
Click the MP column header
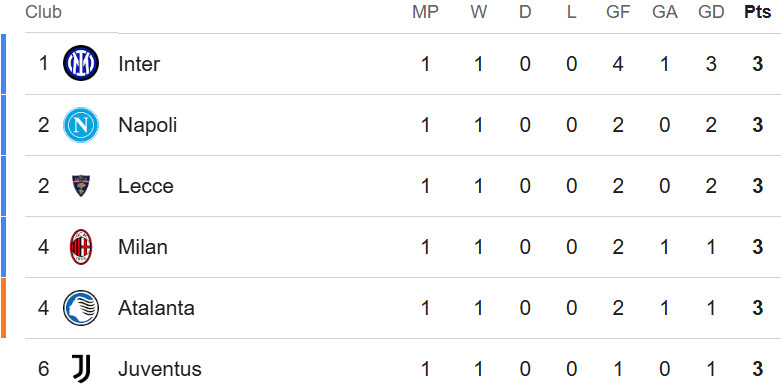[425, 12]
